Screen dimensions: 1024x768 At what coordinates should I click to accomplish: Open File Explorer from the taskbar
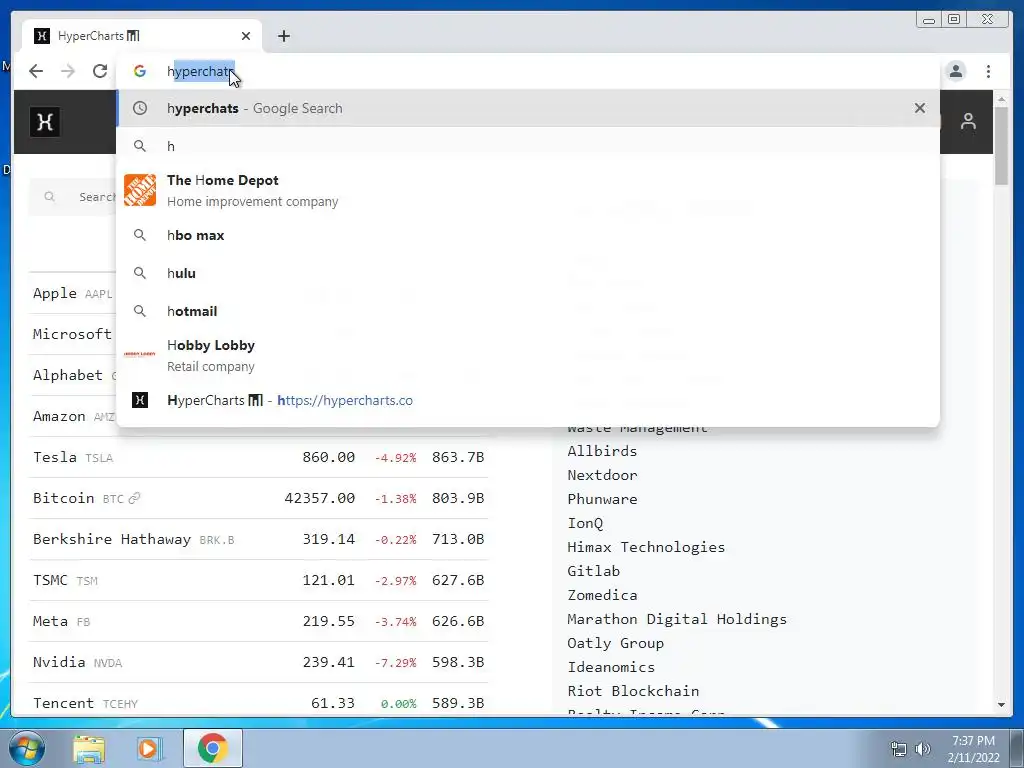pos(89,748)
